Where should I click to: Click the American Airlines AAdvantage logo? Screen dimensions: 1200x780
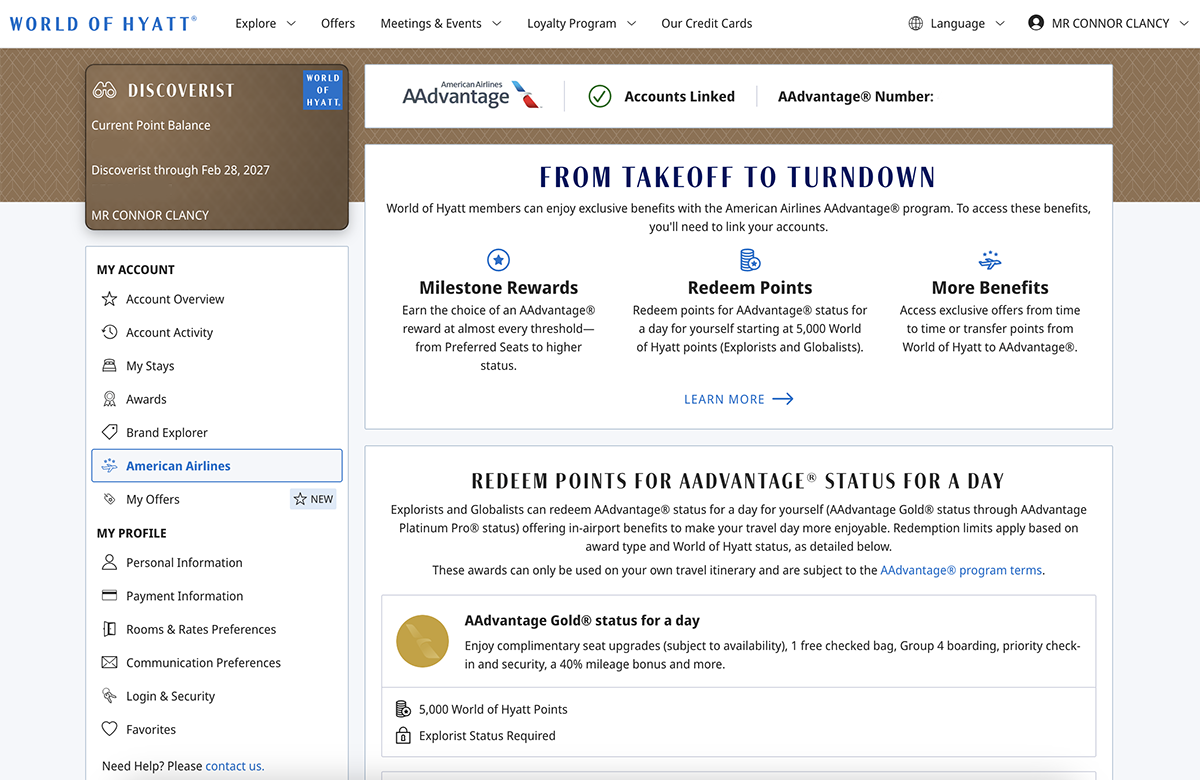[x=472, y=95]
